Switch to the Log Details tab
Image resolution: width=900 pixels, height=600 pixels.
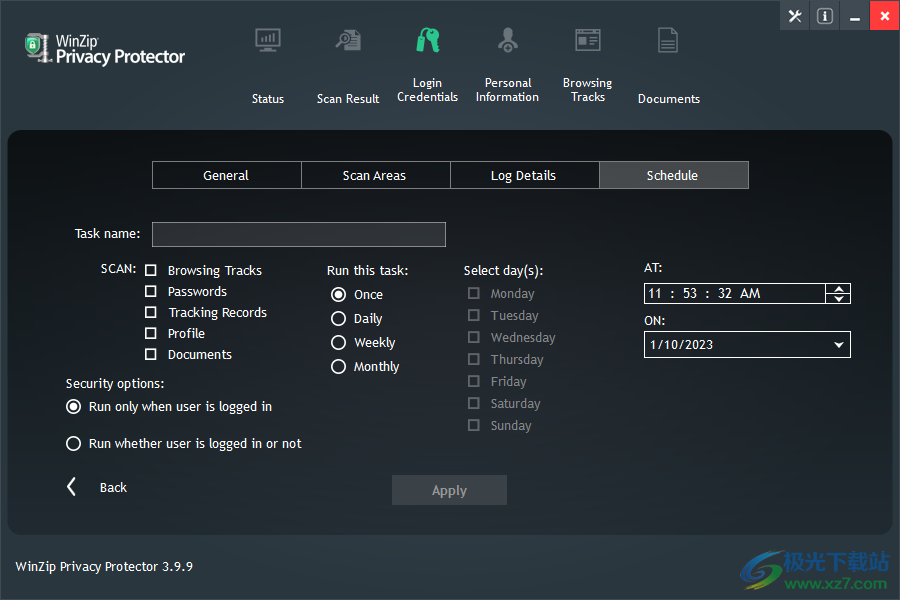pos(524,175)
